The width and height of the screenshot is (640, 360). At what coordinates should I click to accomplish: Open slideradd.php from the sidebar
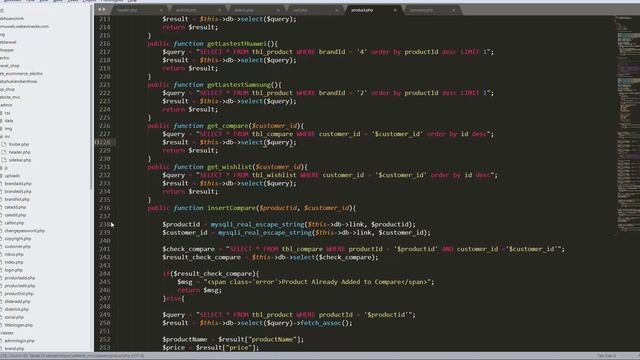[18, 302]
